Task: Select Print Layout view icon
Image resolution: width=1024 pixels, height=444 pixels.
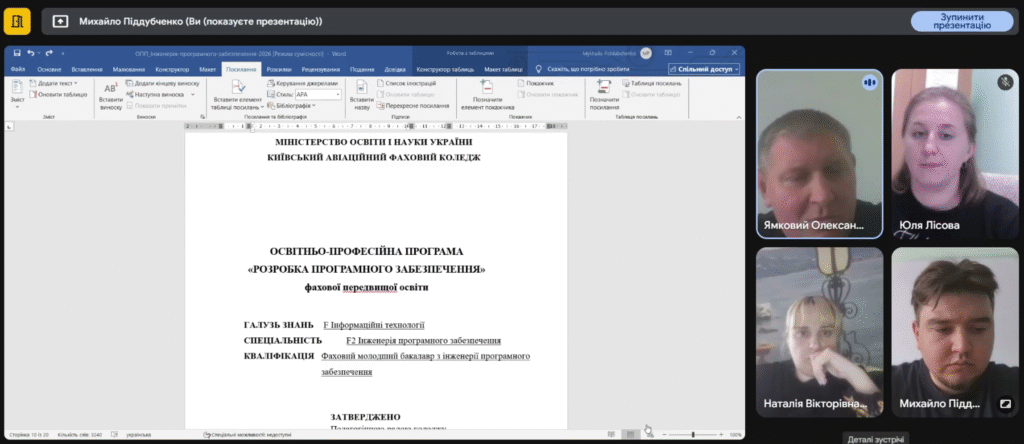Action: tap(630, 434)
